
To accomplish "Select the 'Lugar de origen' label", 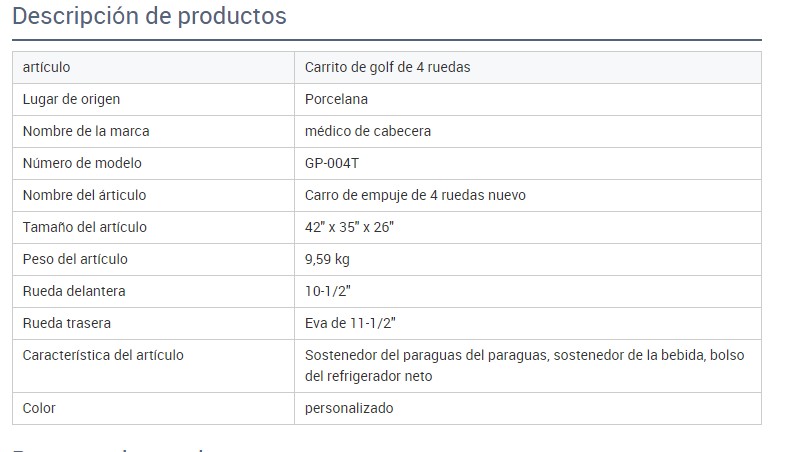I will (x=71, y=99).
